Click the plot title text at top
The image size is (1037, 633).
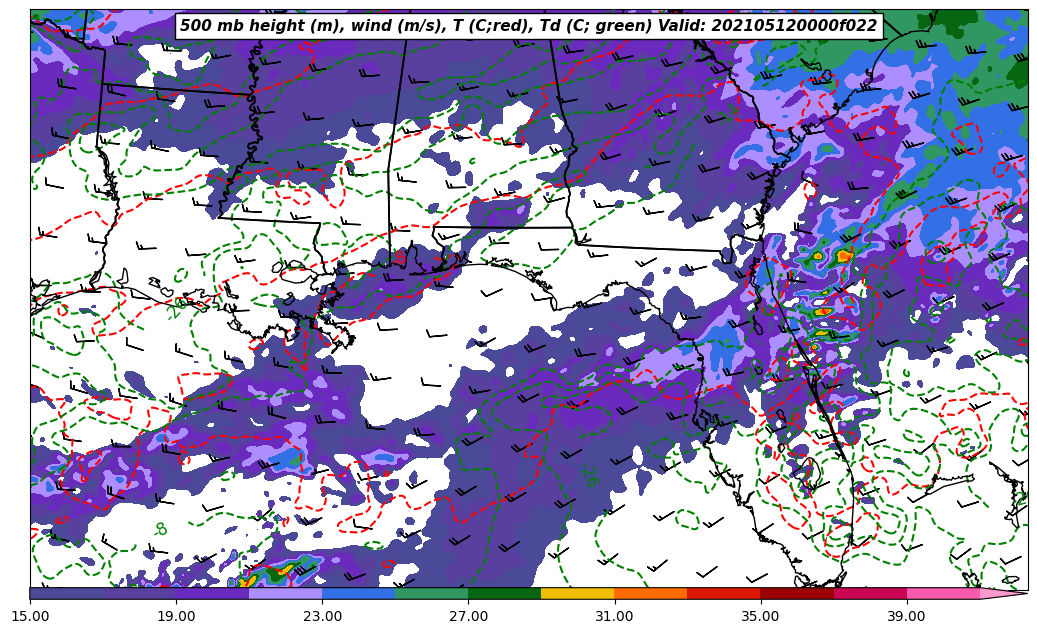pos(528,26)
